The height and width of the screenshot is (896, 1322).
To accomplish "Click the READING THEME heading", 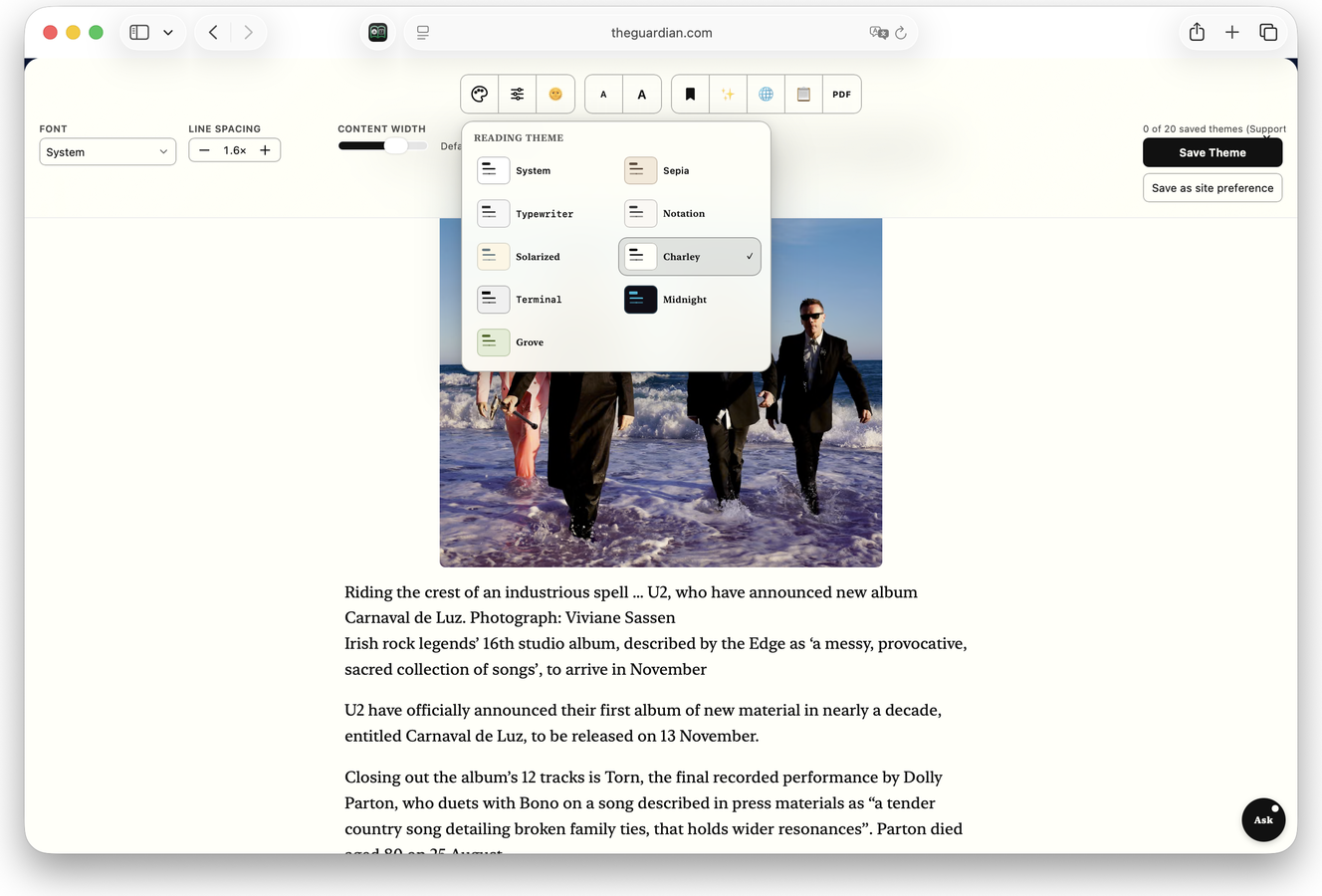I will click(519, 138).
